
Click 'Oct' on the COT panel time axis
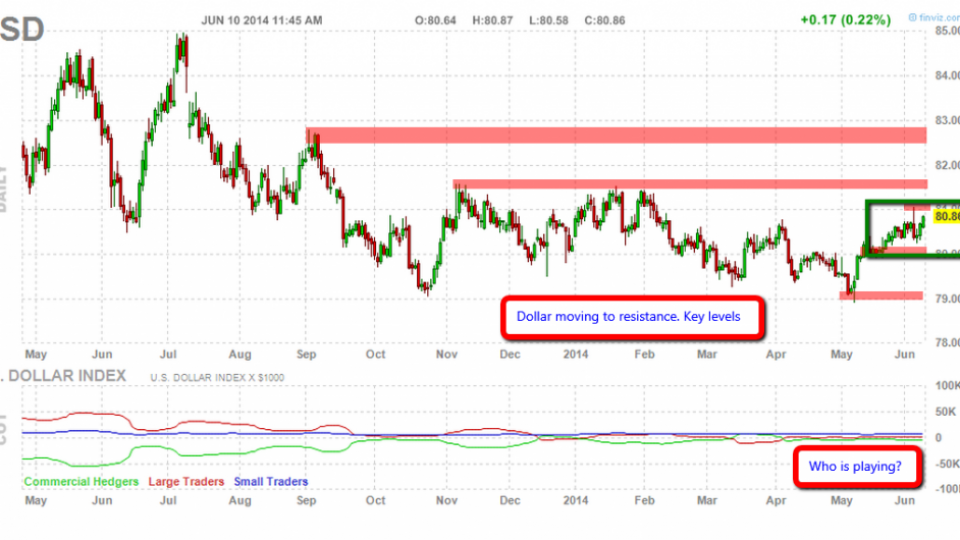pos(375,500)
